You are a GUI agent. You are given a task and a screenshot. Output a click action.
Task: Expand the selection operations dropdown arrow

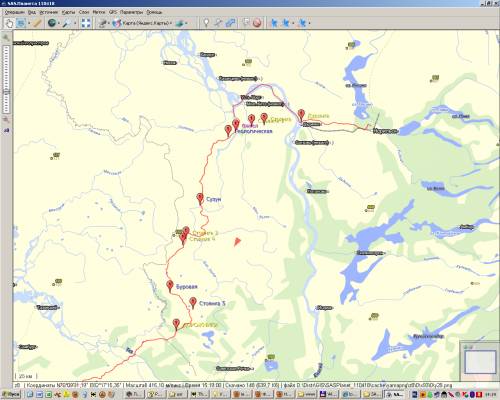coord(29,23)
